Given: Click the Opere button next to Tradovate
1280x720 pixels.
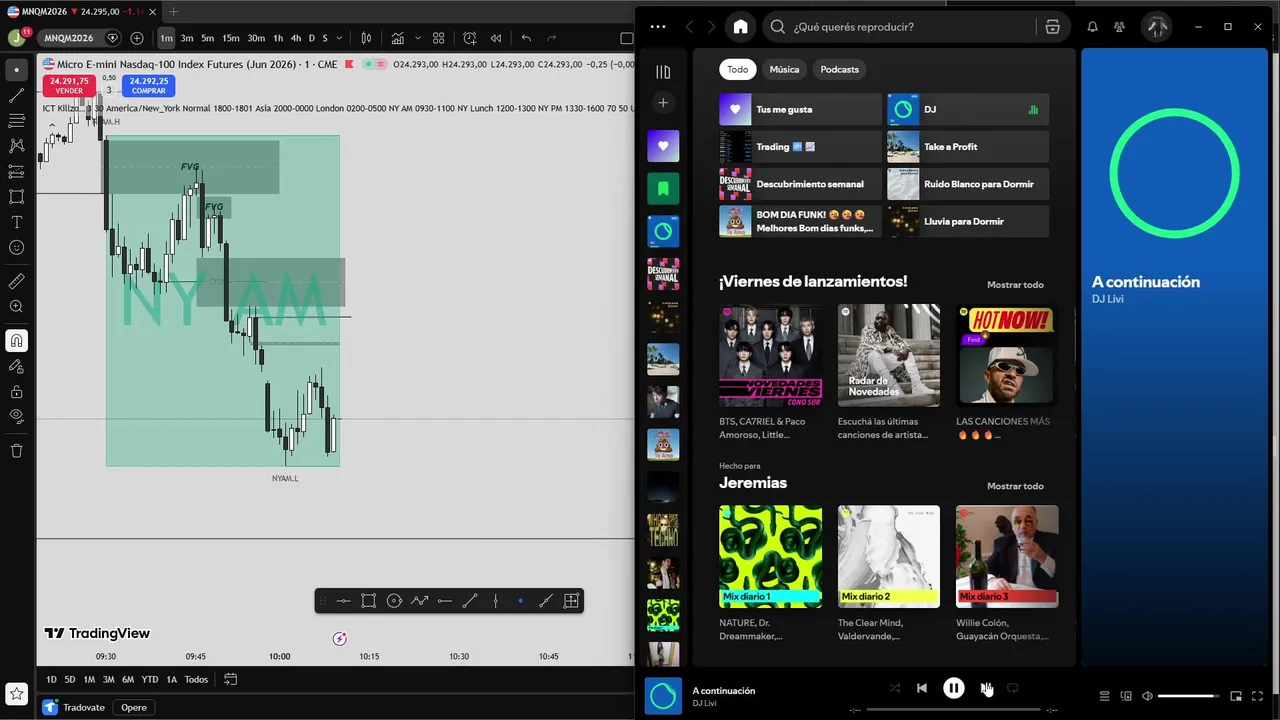Looking at the screenshot, I should (x=134, y=707).
